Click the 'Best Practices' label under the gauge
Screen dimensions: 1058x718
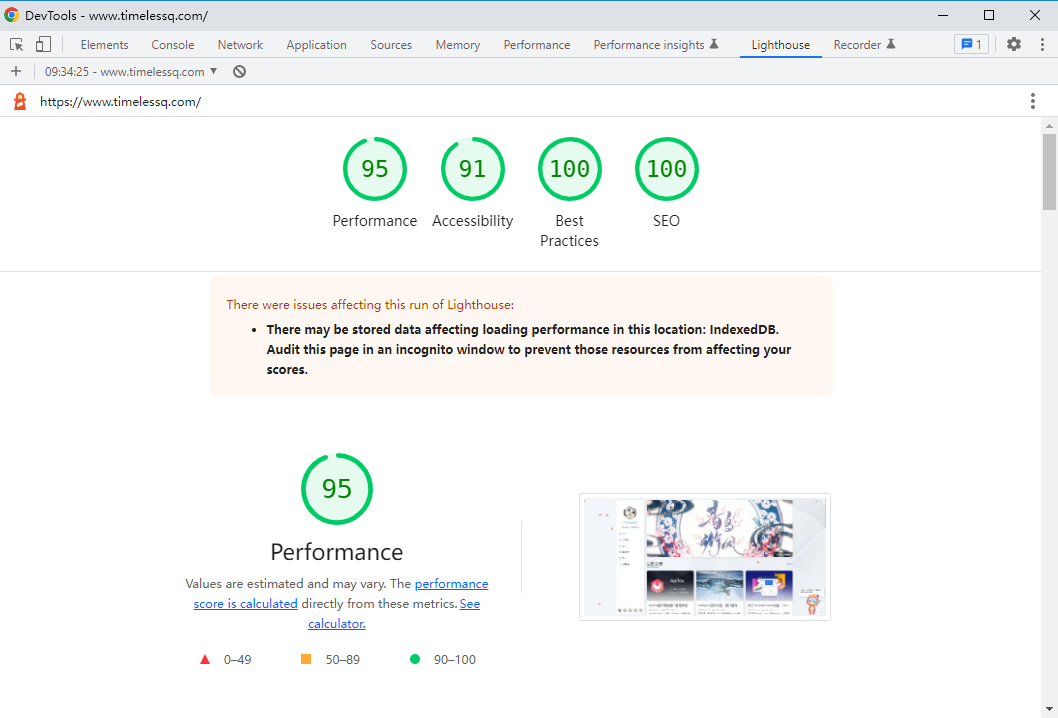pos(569,231)
